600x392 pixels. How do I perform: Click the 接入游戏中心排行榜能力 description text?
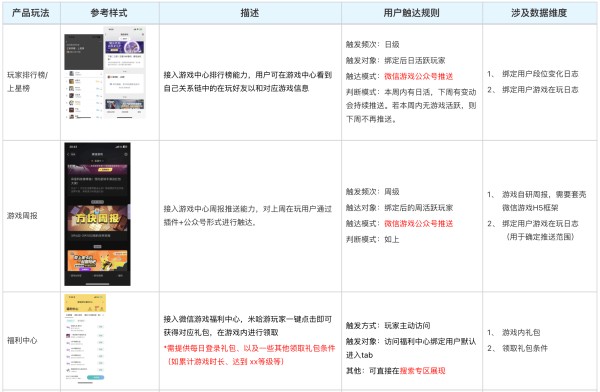(x=248, y=82)
